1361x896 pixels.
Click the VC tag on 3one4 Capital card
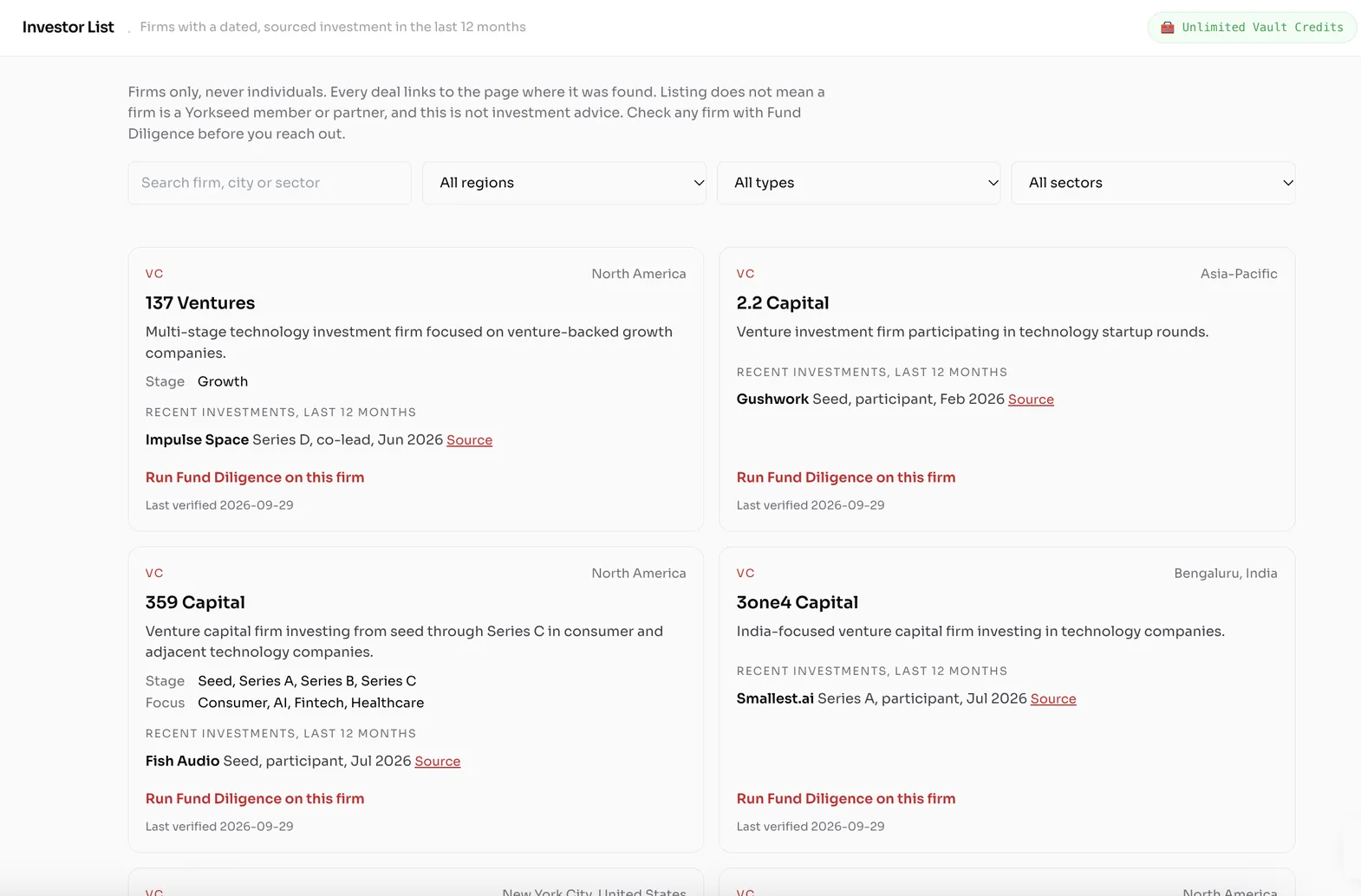(746, 574)
